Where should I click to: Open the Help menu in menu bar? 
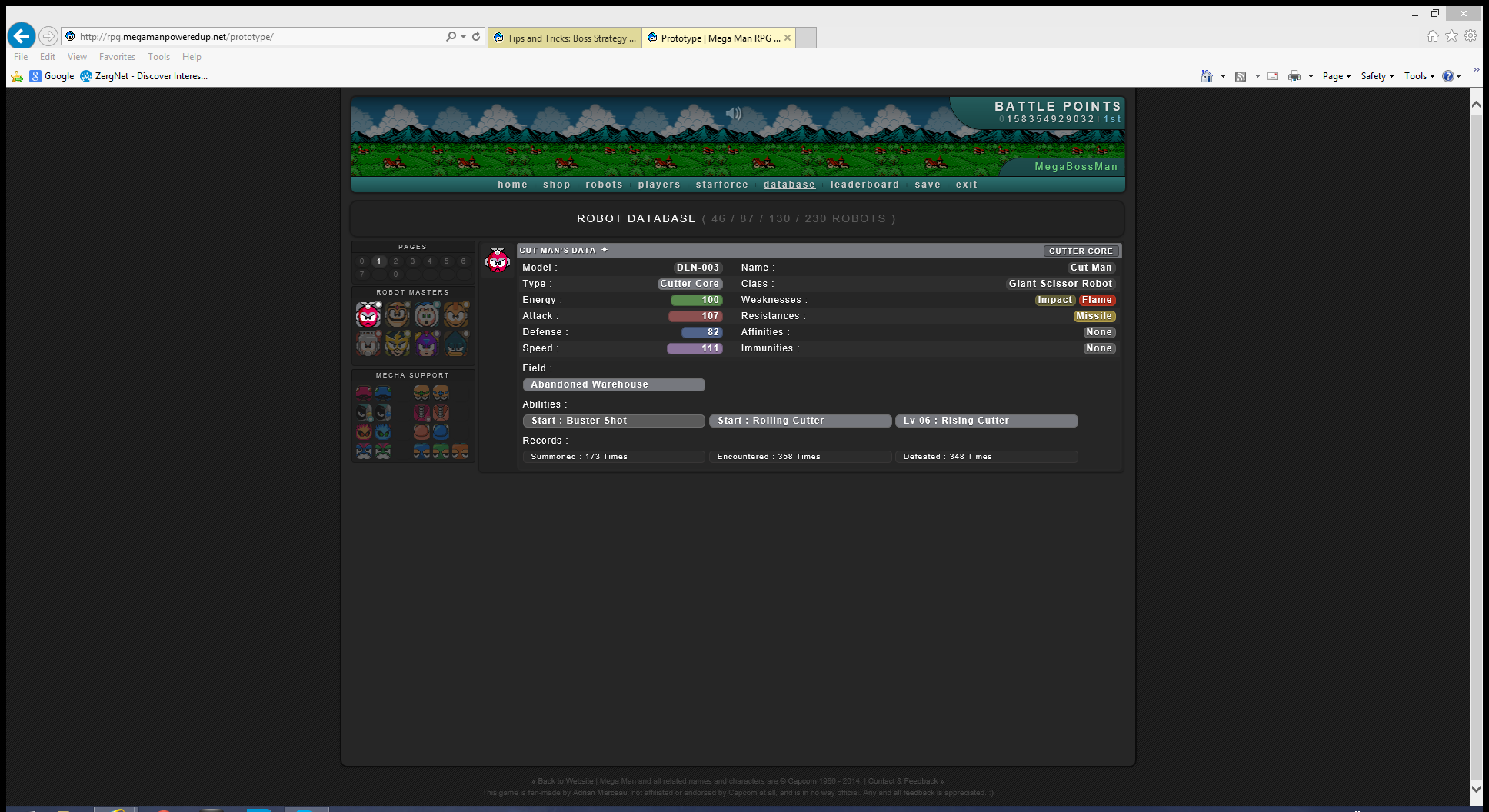pos(192,57)
